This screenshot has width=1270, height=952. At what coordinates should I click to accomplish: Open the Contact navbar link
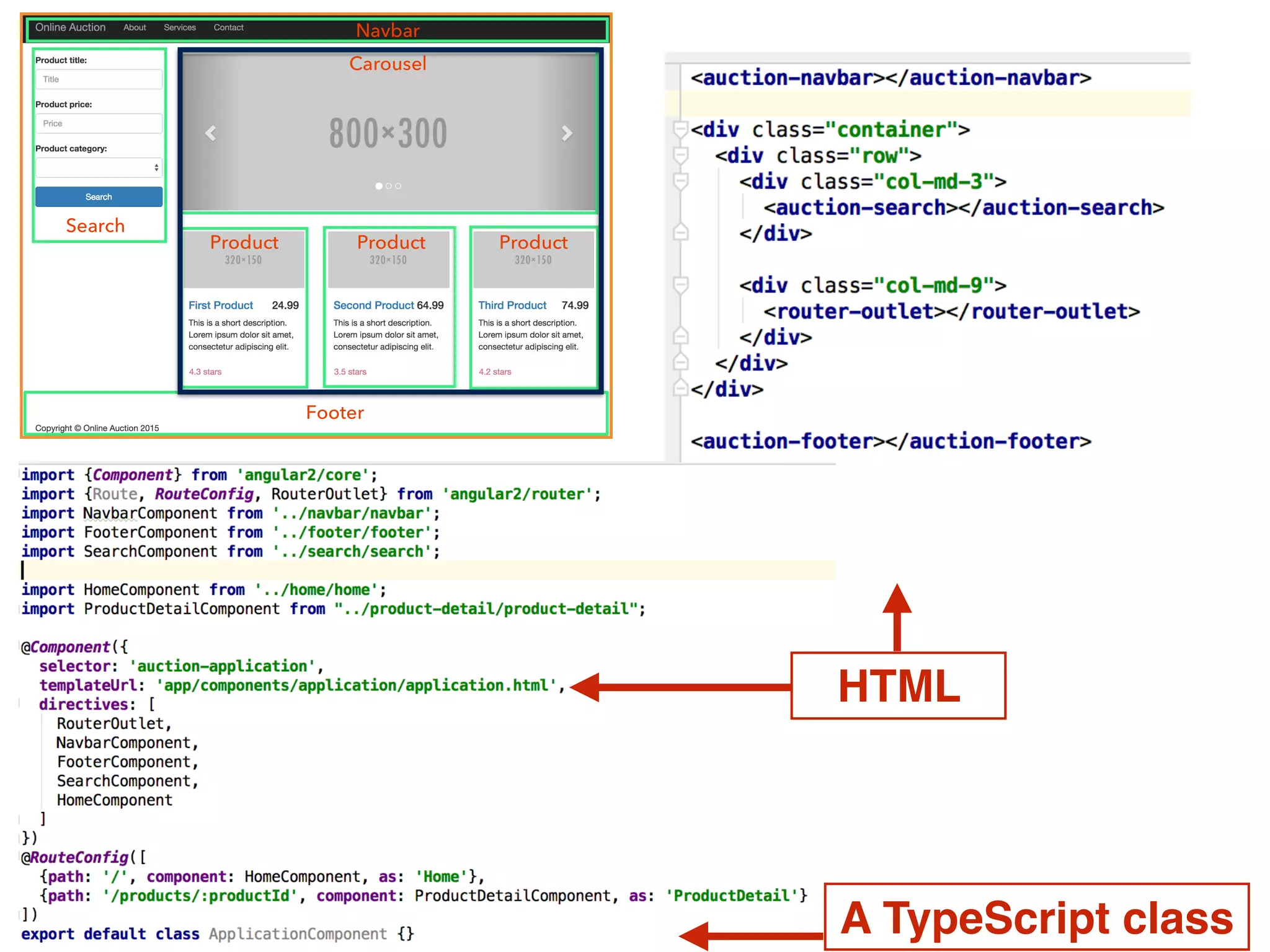click(x=228, y=27)
